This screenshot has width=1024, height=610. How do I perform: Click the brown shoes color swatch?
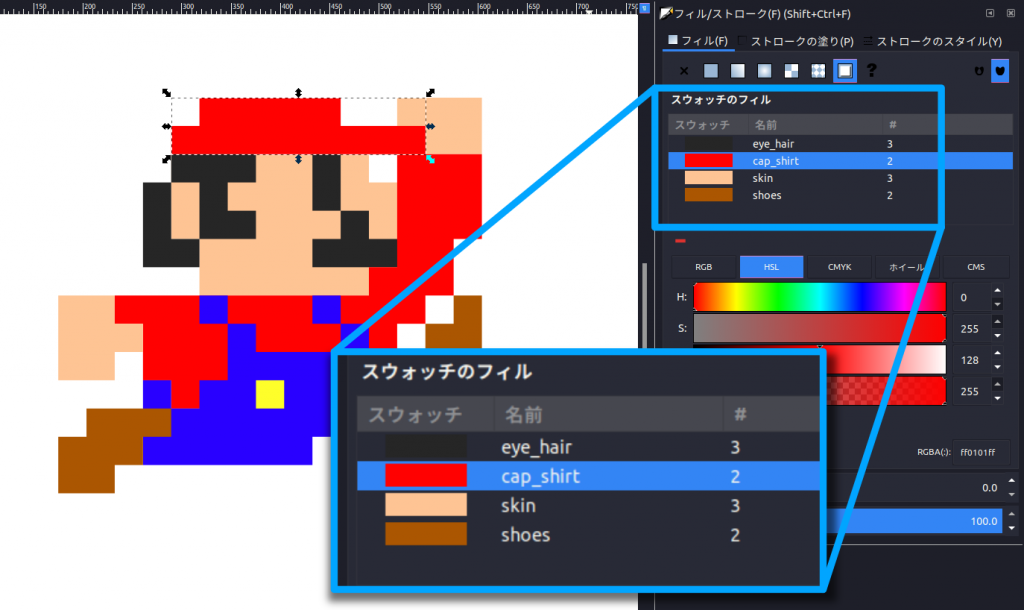[x=709, y=195]
